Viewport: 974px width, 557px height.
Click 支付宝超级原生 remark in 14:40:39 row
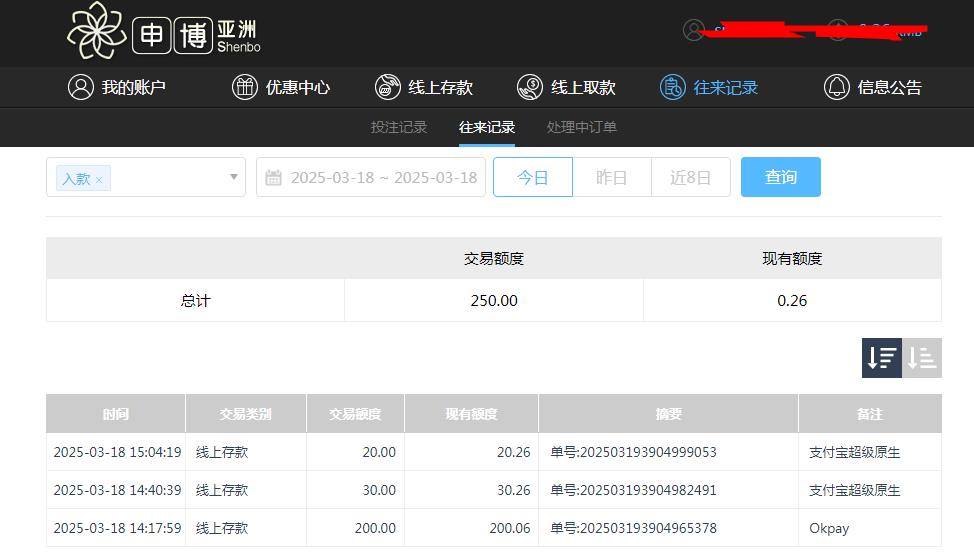pyautogui.click(x=855, y=490)
